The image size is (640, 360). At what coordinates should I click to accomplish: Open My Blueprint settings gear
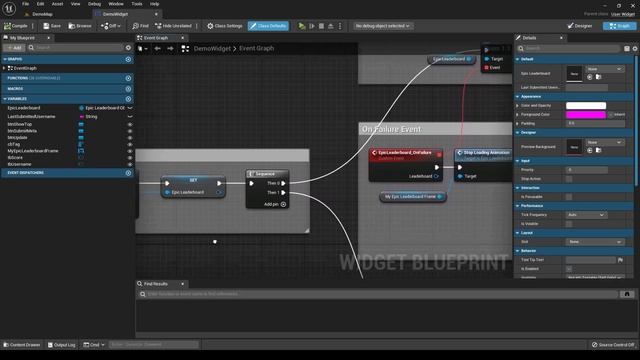coord(128,48)
